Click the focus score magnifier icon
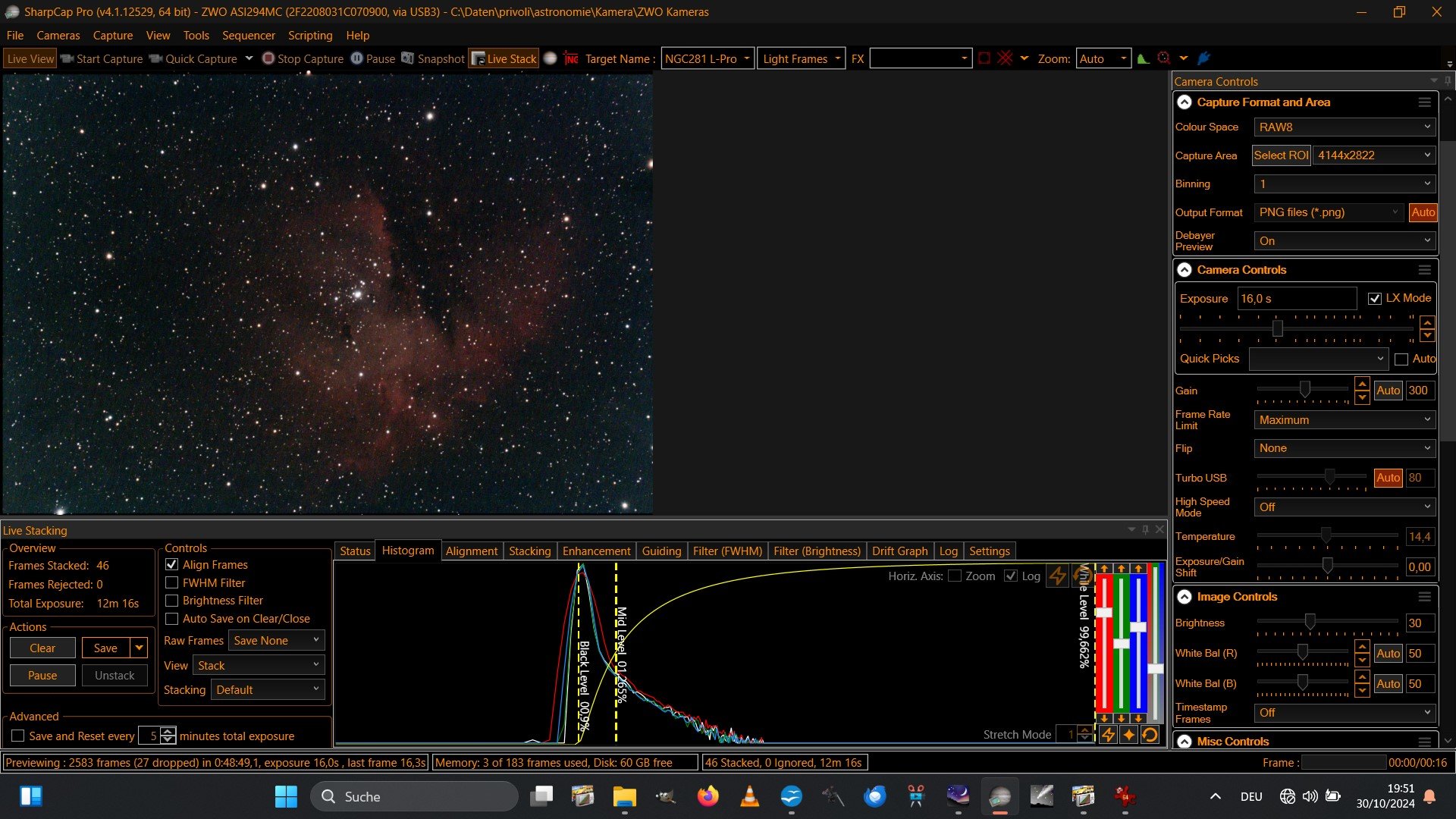This screenshot has width=1456, height=819. (x=1163, y=58)
